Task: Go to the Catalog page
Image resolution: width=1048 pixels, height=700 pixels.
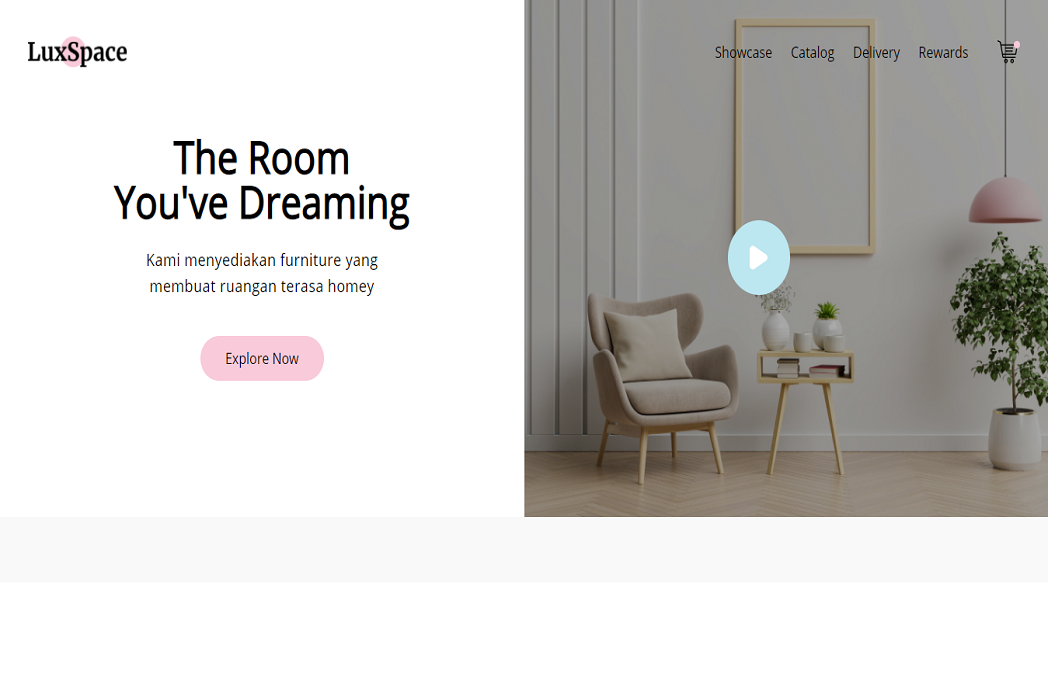Action: click(x=812, y=52)
